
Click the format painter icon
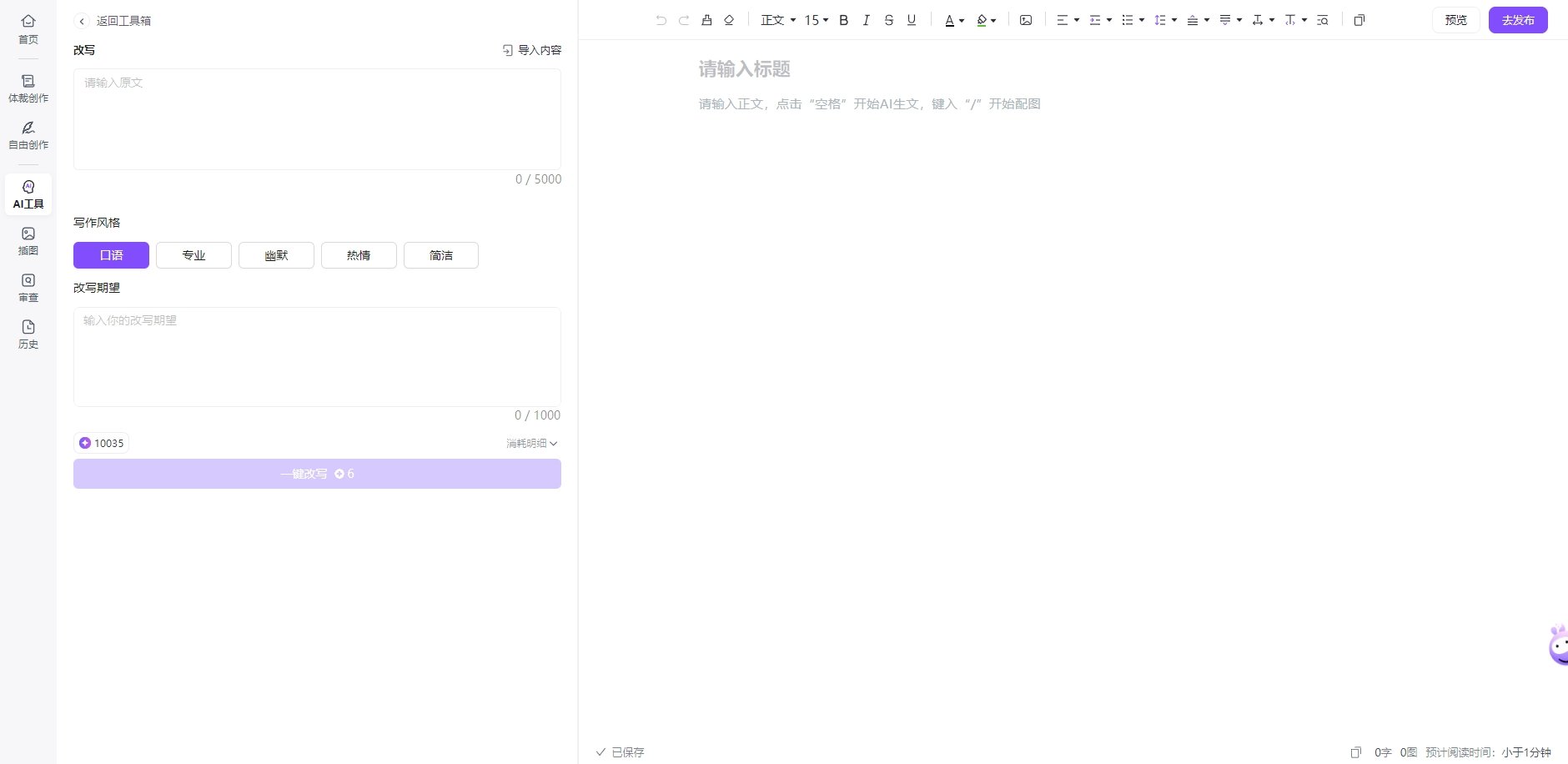[x=706, y=20]
